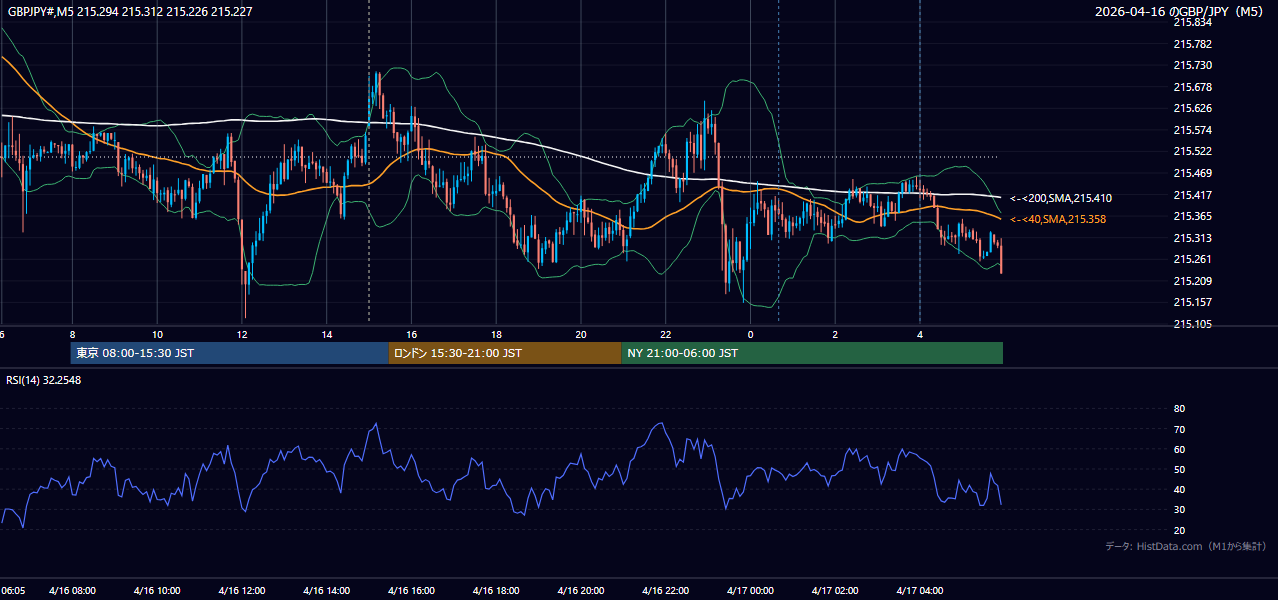The image size is (1278, 600).
Task: Select the ロンドン 15:30-21:00 JST session bar
Action: [x=505, y=353]
